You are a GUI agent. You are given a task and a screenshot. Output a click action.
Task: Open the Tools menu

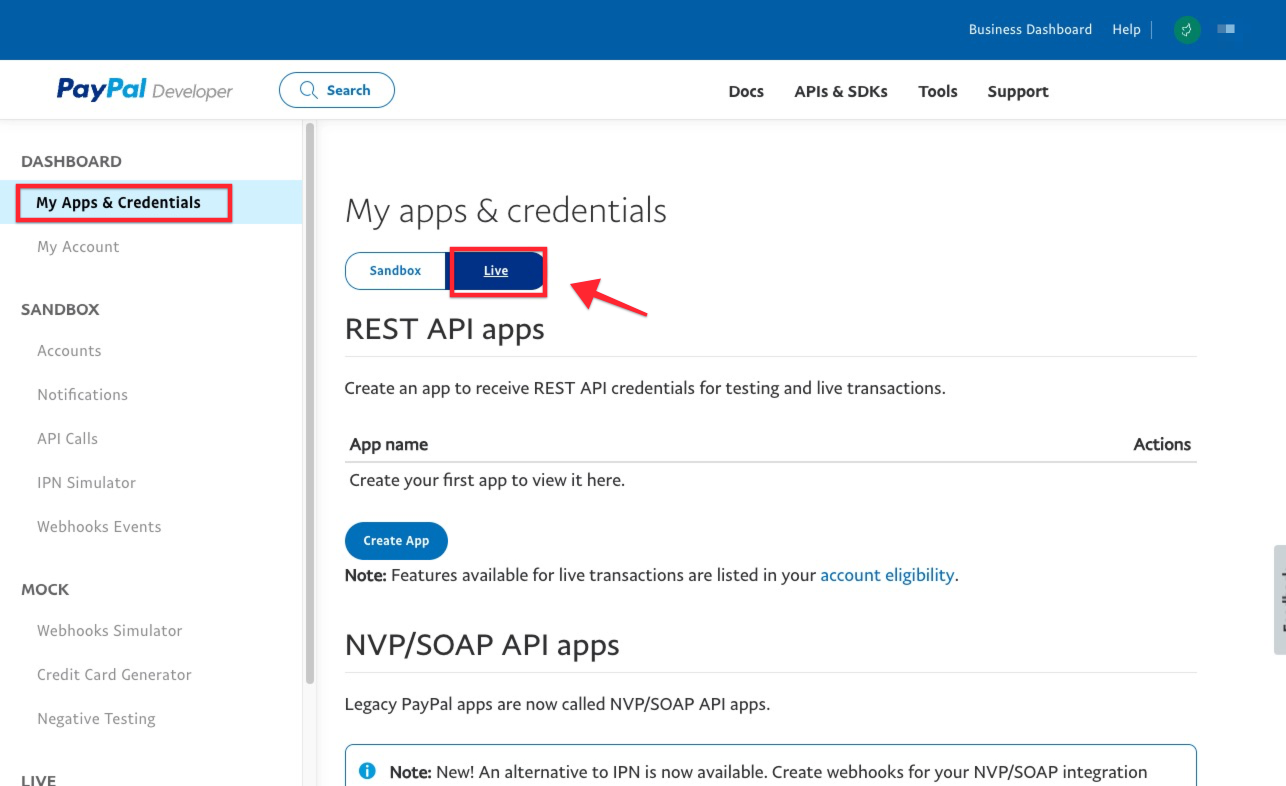pos(938,91)
